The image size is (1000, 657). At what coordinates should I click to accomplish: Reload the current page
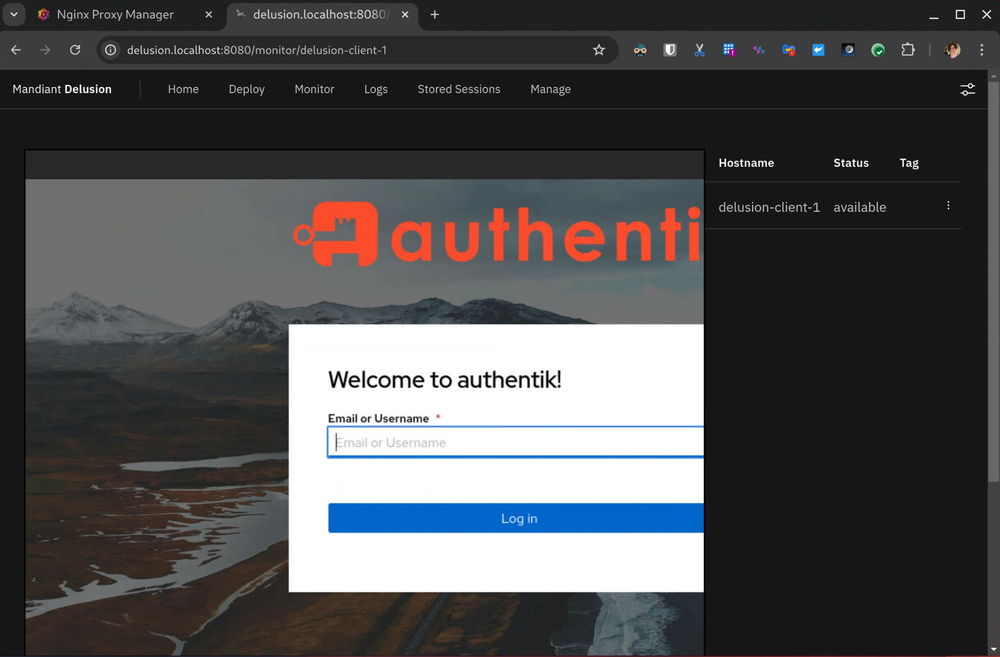[x=75, y=50]
